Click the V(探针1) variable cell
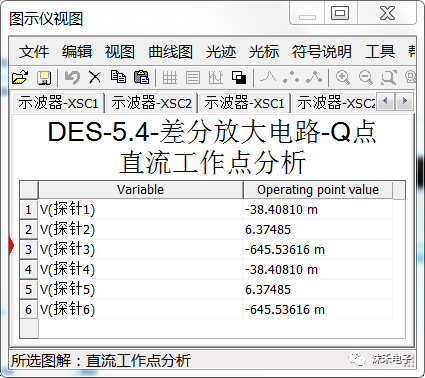The width and height of the screenshot is (425, 378). tap(141, 210)
